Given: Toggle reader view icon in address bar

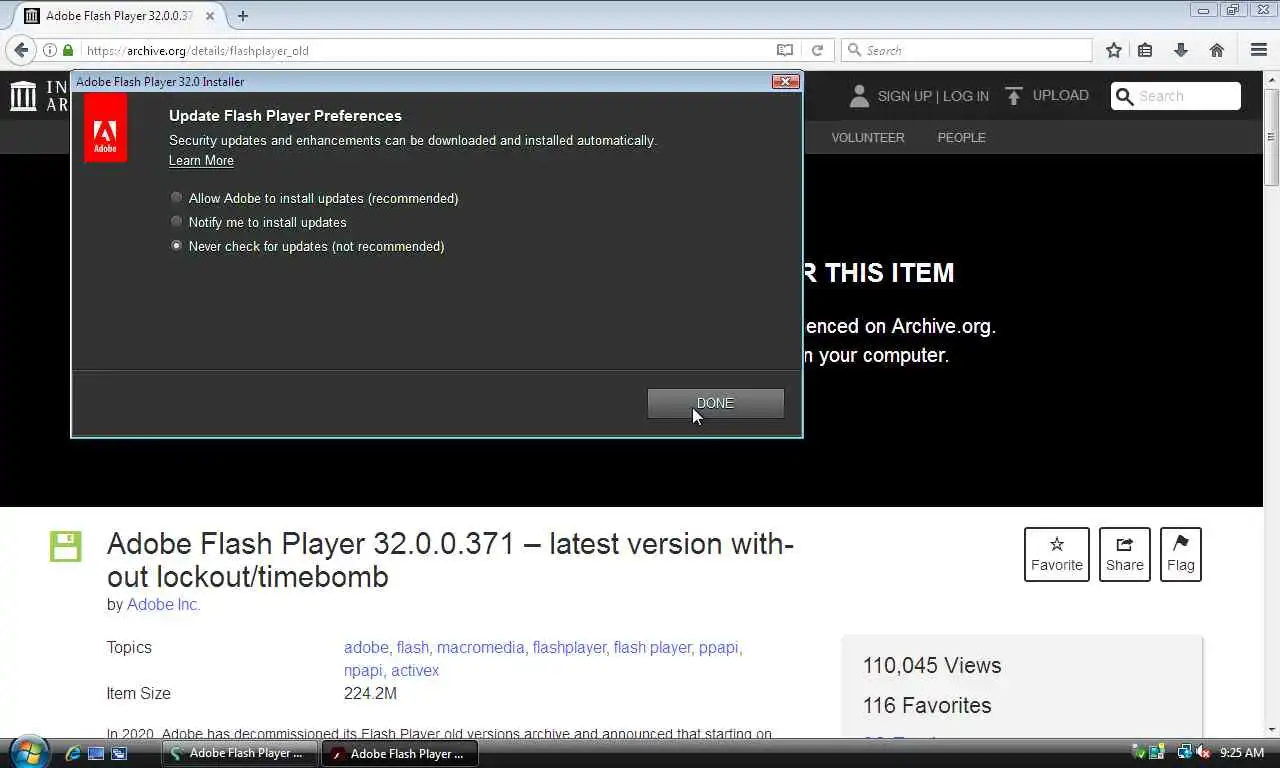Looking at the screenshot, I should point(785,50).
